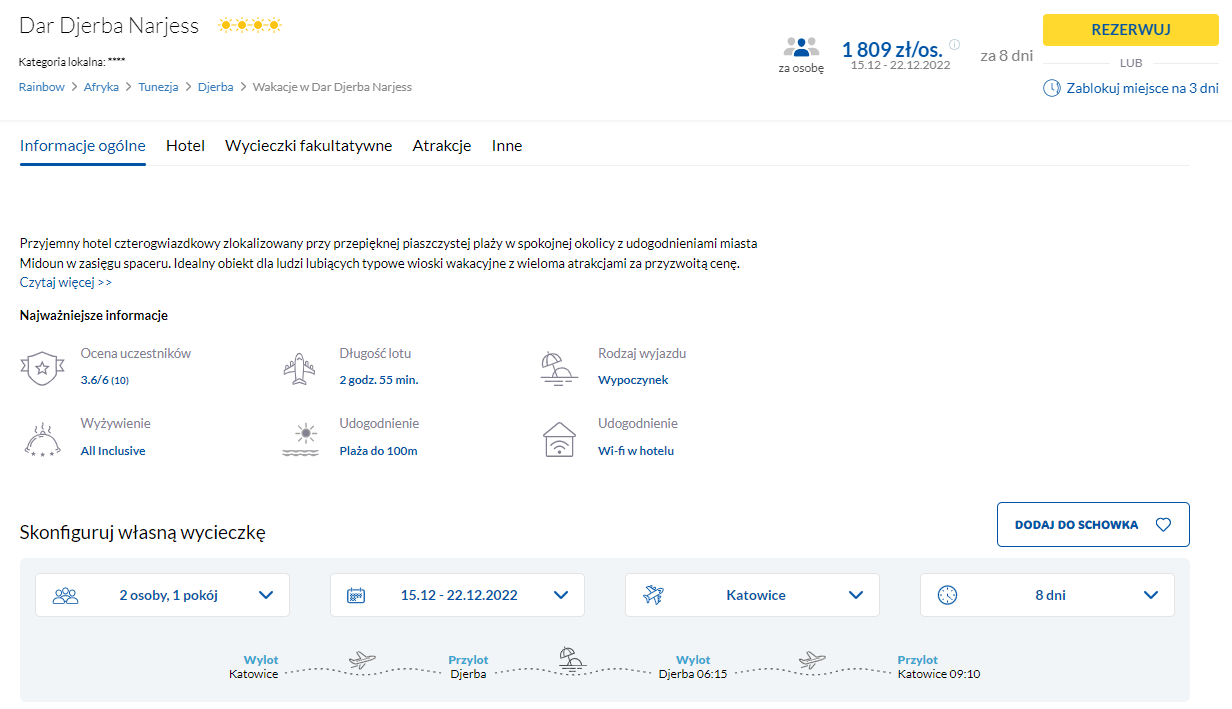Click the airplane icon for flight length

click(300, 369)
